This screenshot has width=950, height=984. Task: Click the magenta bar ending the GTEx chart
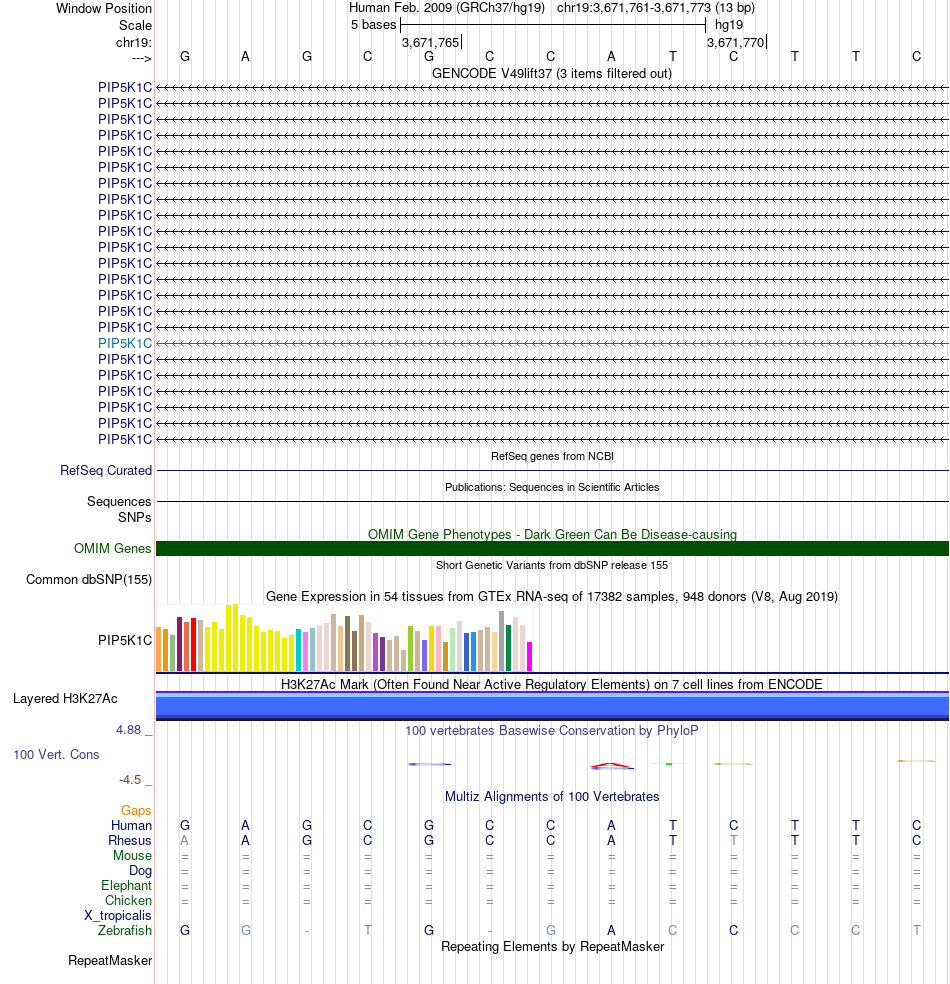529,656
